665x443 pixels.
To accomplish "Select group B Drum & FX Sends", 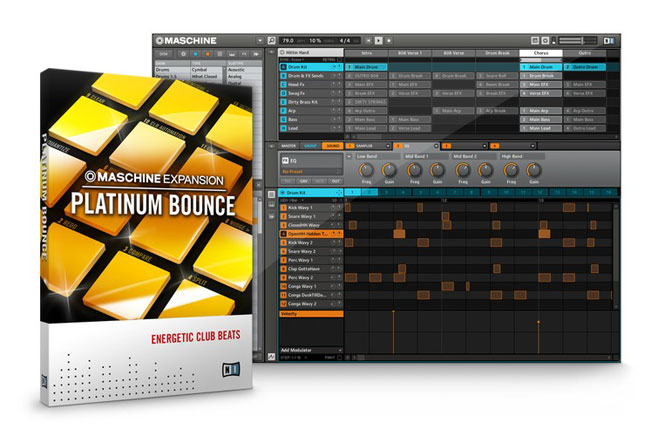I will click(311, 76).
